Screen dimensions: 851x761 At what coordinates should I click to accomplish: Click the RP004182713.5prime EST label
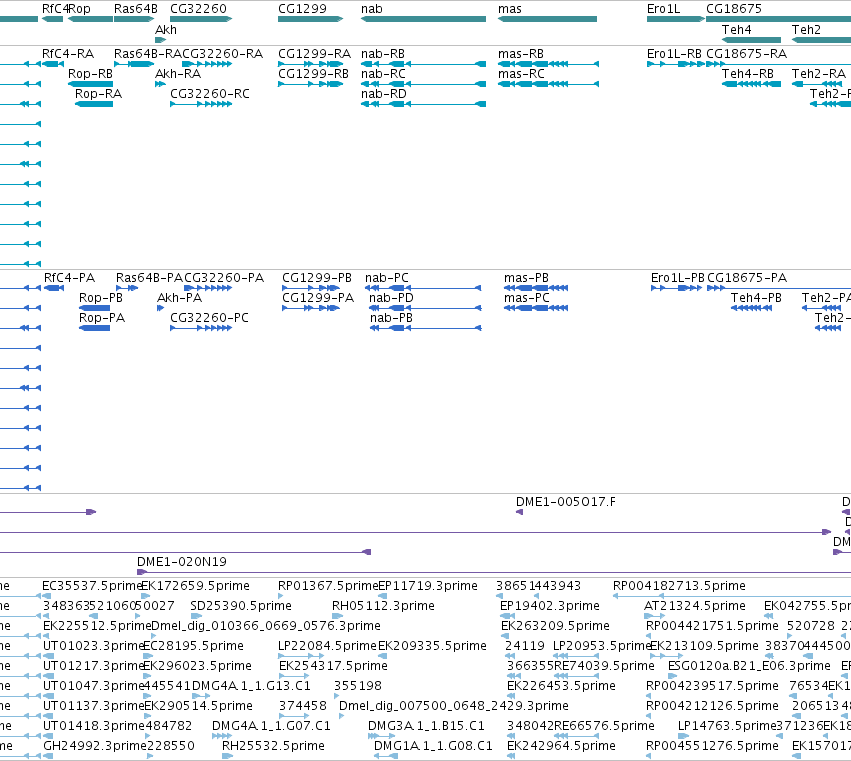pos(679,586)
